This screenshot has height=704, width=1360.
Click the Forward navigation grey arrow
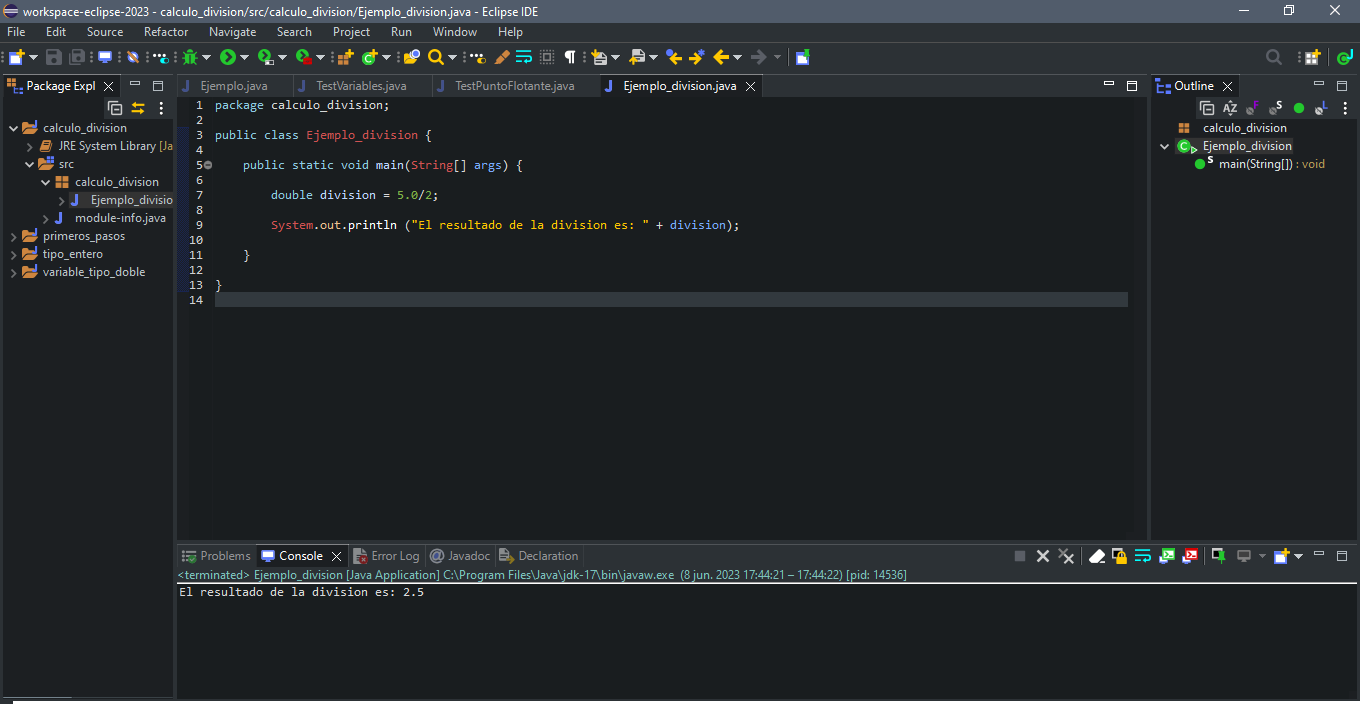758,57
